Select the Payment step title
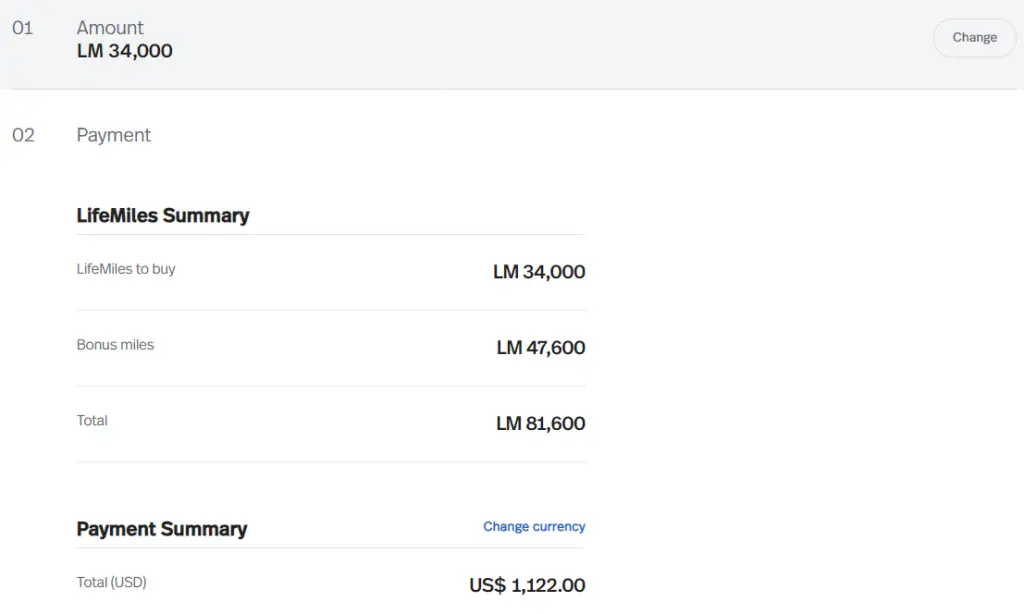The height and width of the screenshot is (614, 1024). click(x=114, y=135)
